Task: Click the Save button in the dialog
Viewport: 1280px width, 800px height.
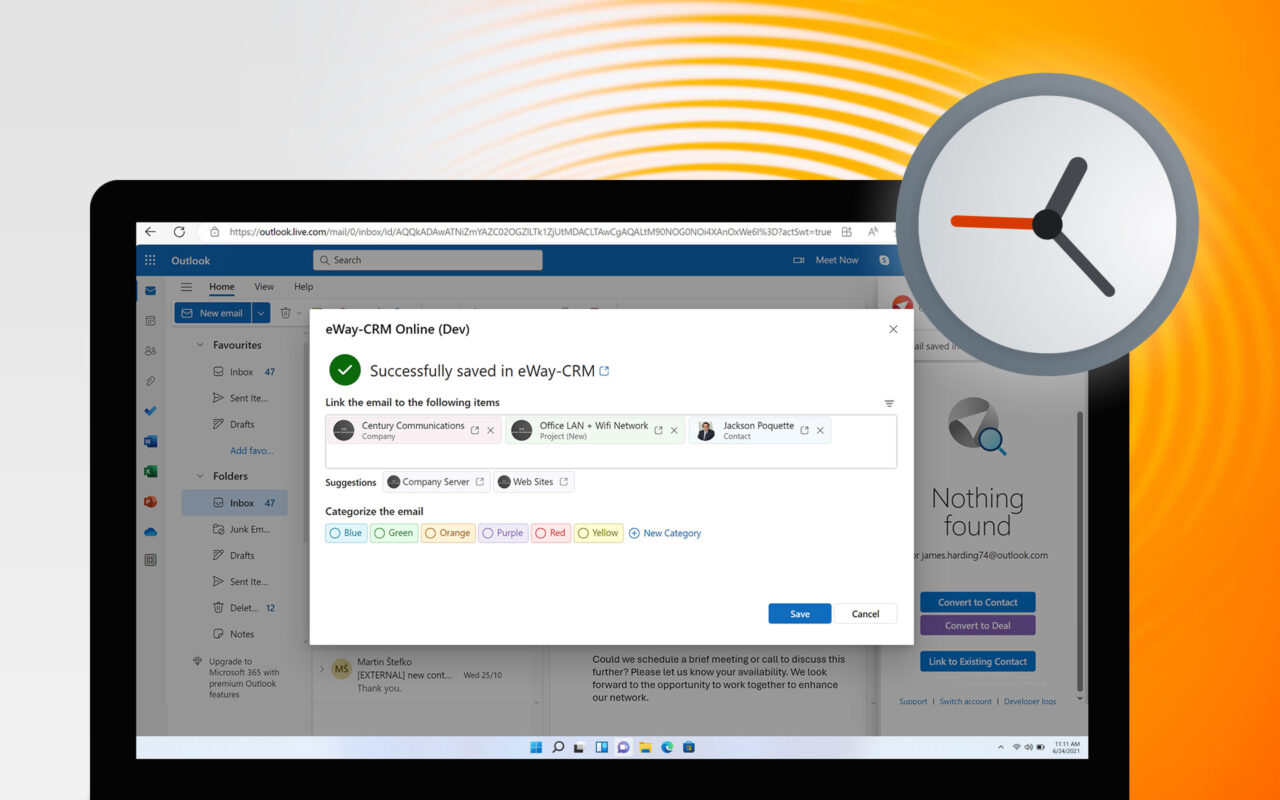Action: 800,614
